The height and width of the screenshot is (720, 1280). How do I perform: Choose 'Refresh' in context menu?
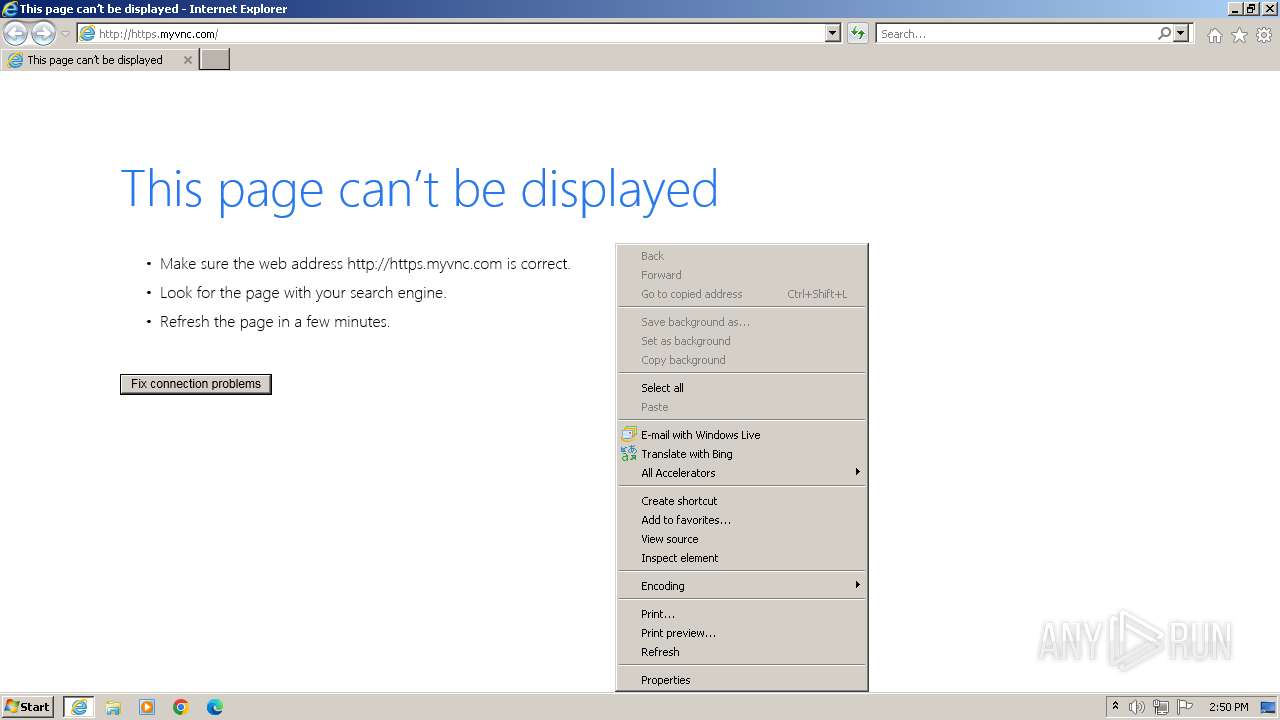coord(742,652)
